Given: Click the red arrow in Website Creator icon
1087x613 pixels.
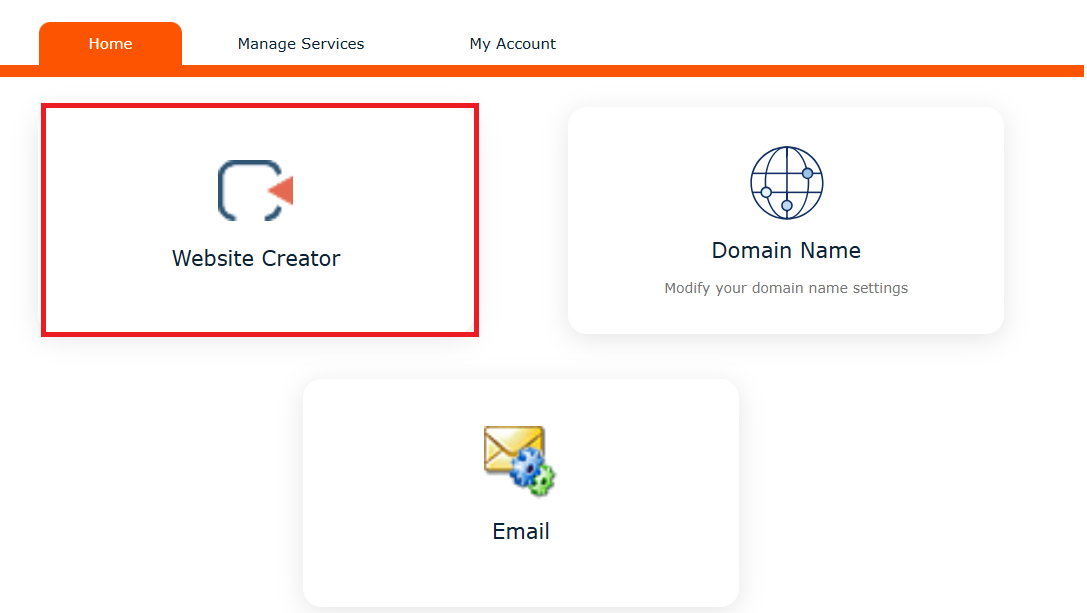Looking at the screenshot, I should [281, 191].
